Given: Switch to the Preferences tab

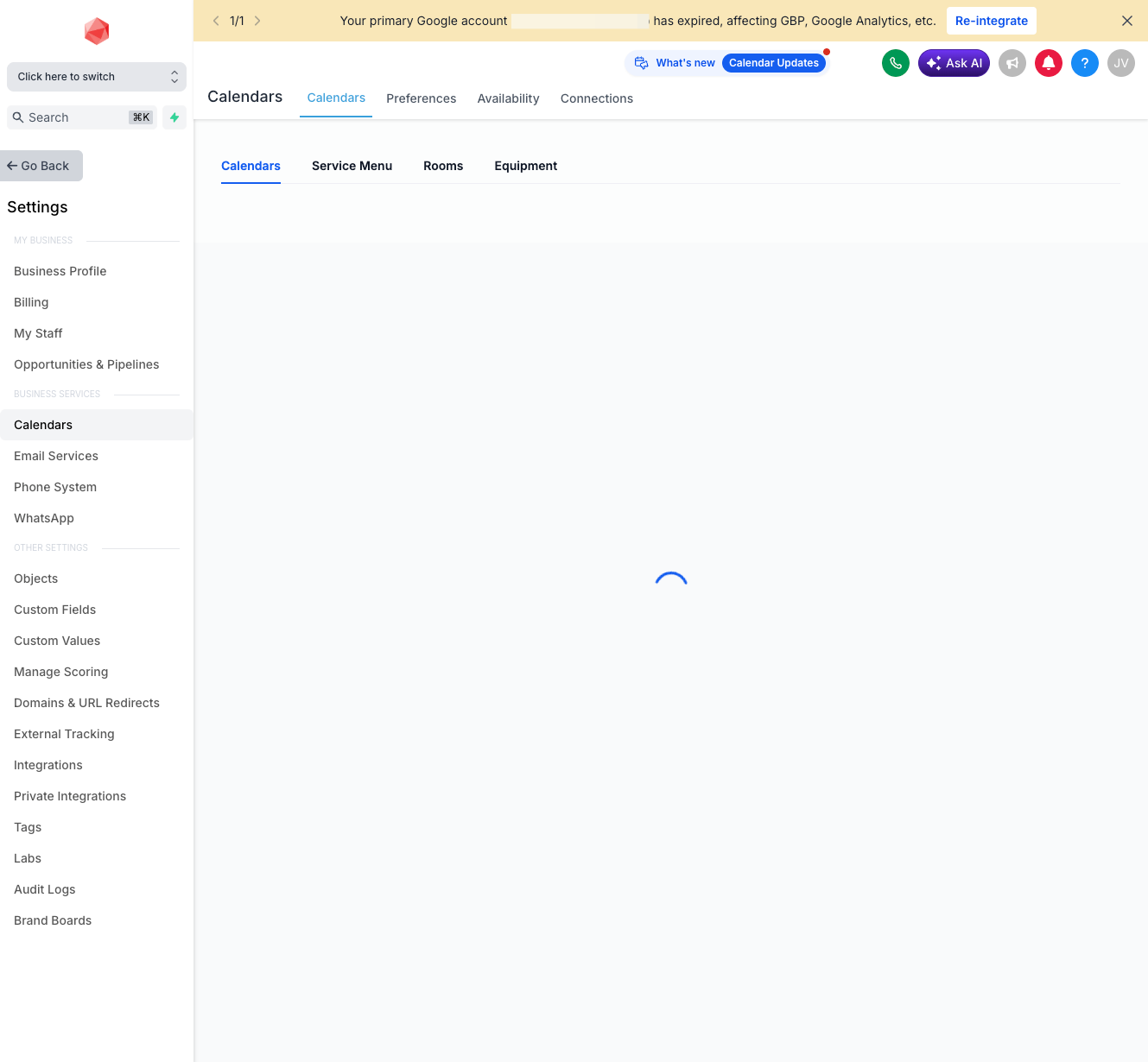Looking at the screenshot, I should (422, 98).
